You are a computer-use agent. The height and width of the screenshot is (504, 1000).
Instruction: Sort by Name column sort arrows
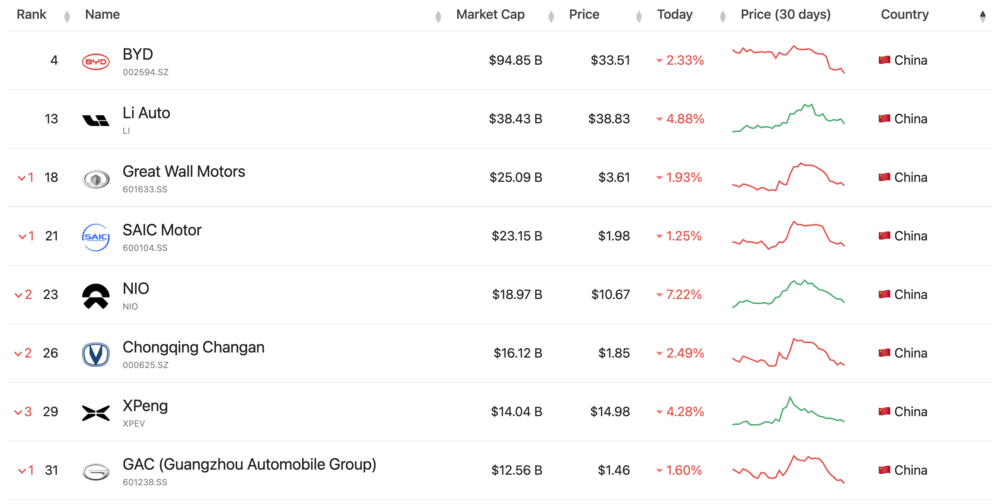point(438,16)
